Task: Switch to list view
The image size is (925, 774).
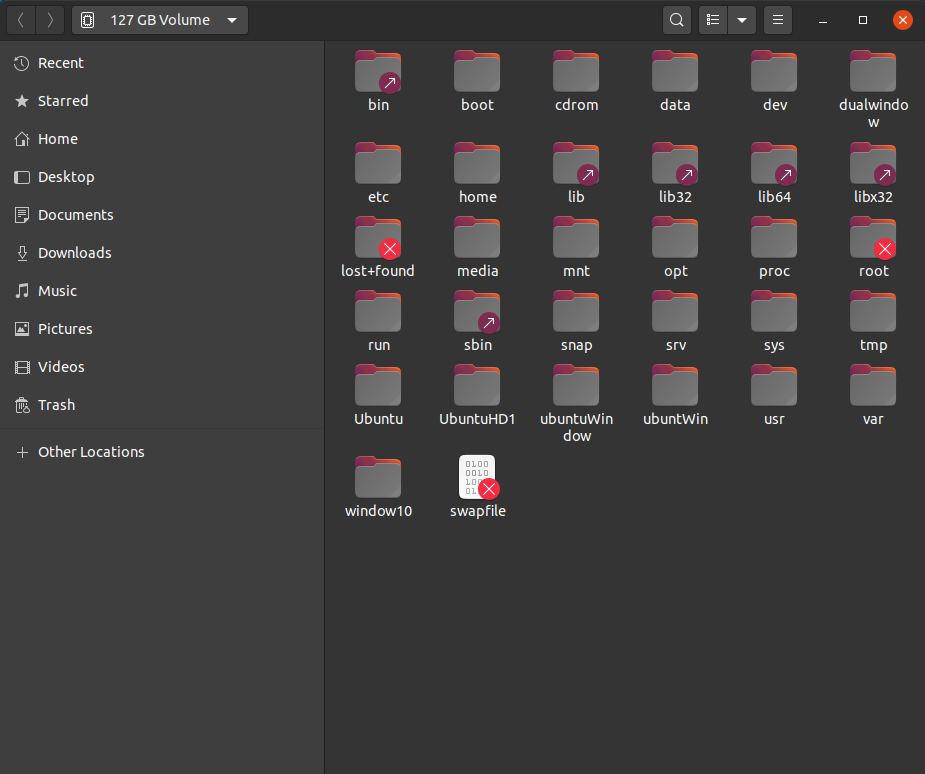Action: (713, 20)
